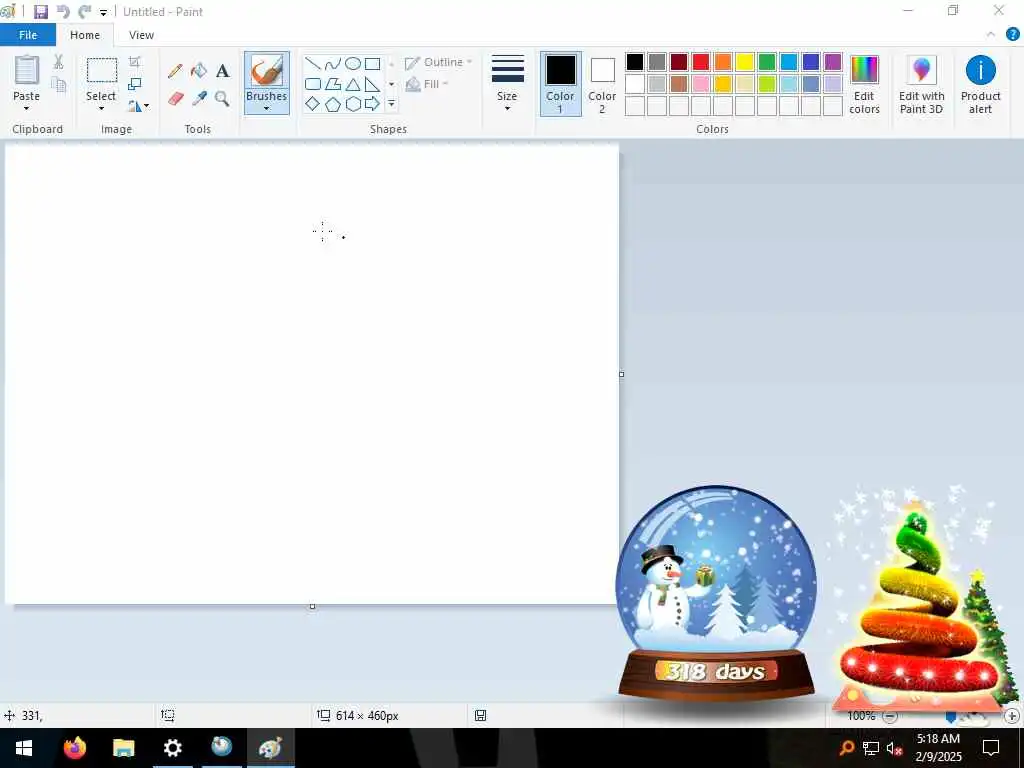Activate the Text tool
1024x768 pixels.
click(x=223, y=71)
